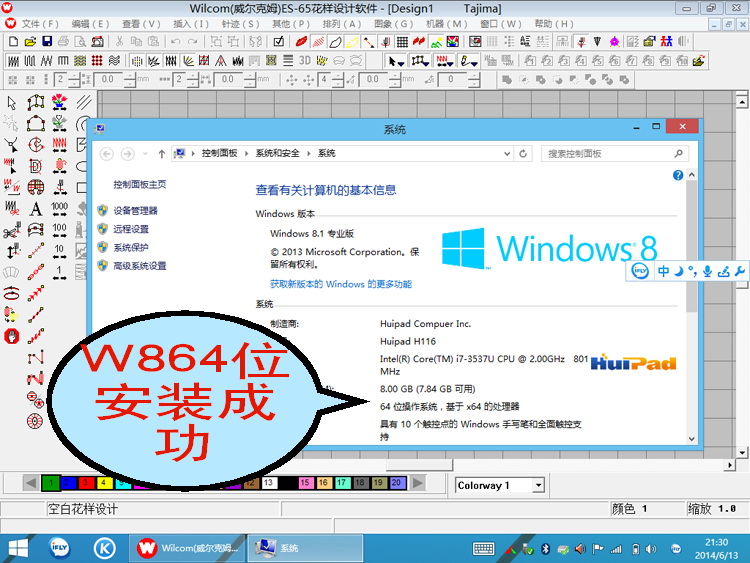Image resolution: width=750 pixels, height=563 pixels.
Task: Open the 帮助(H) menu
Action: click(554, 24)
